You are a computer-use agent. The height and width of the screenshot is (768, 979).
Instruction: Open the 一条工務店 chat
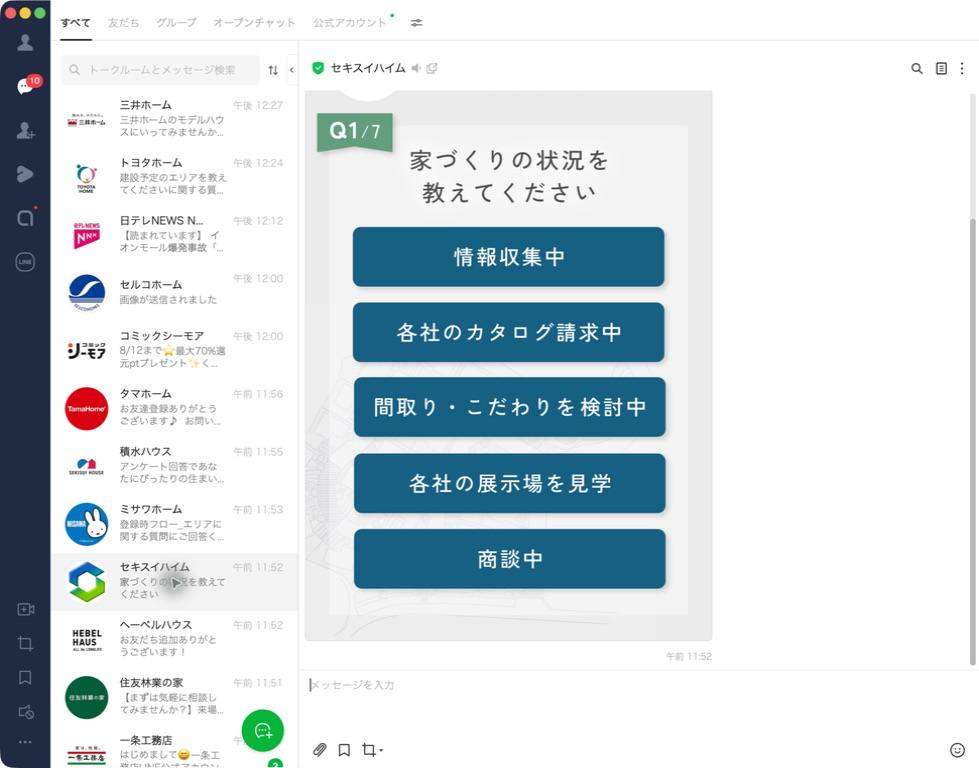pyautogui.click(x=174, y=749)
